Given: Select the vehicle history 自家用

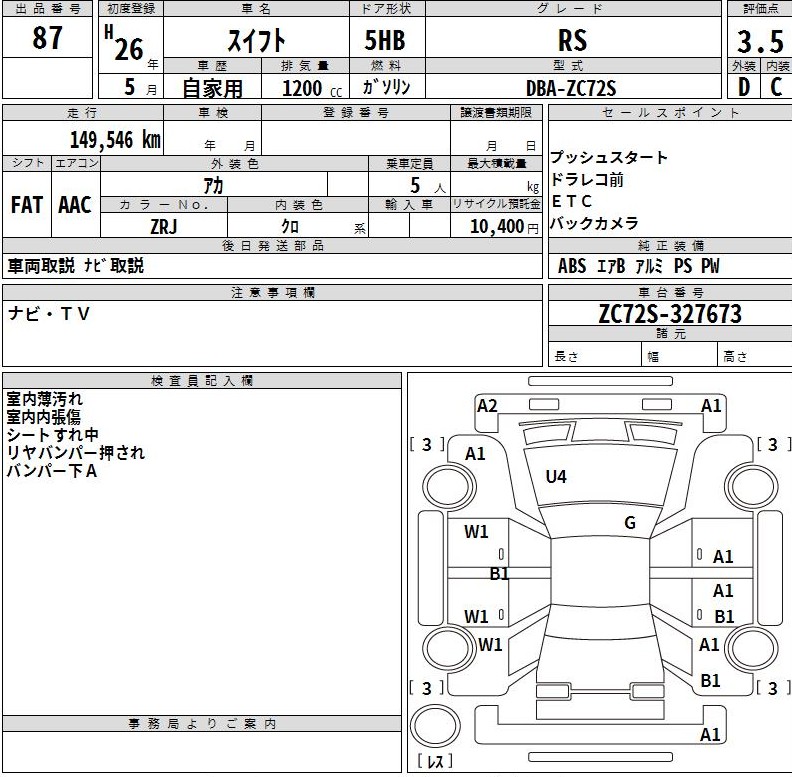Looking at the screenshot, I should [x=213, y=88].
